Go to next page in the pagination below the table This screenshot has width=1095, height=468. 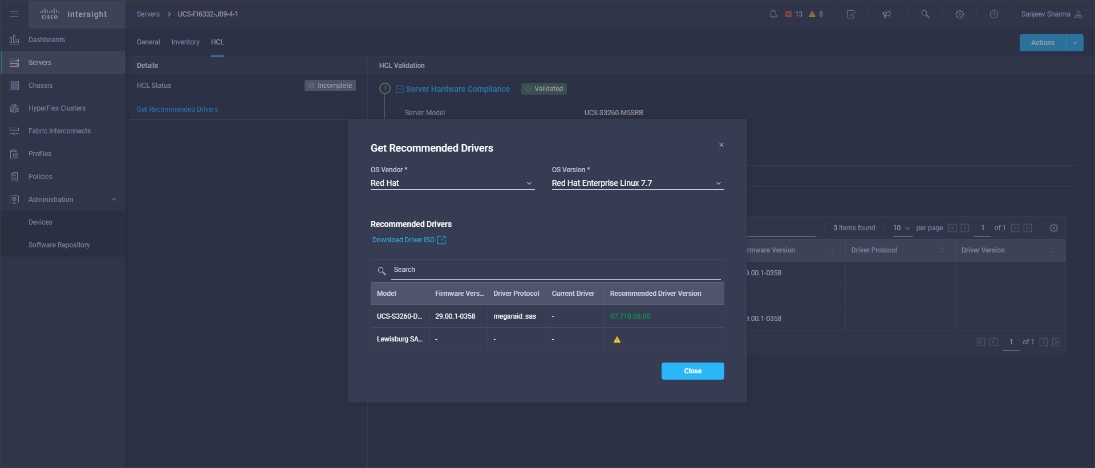[1043, 342]
